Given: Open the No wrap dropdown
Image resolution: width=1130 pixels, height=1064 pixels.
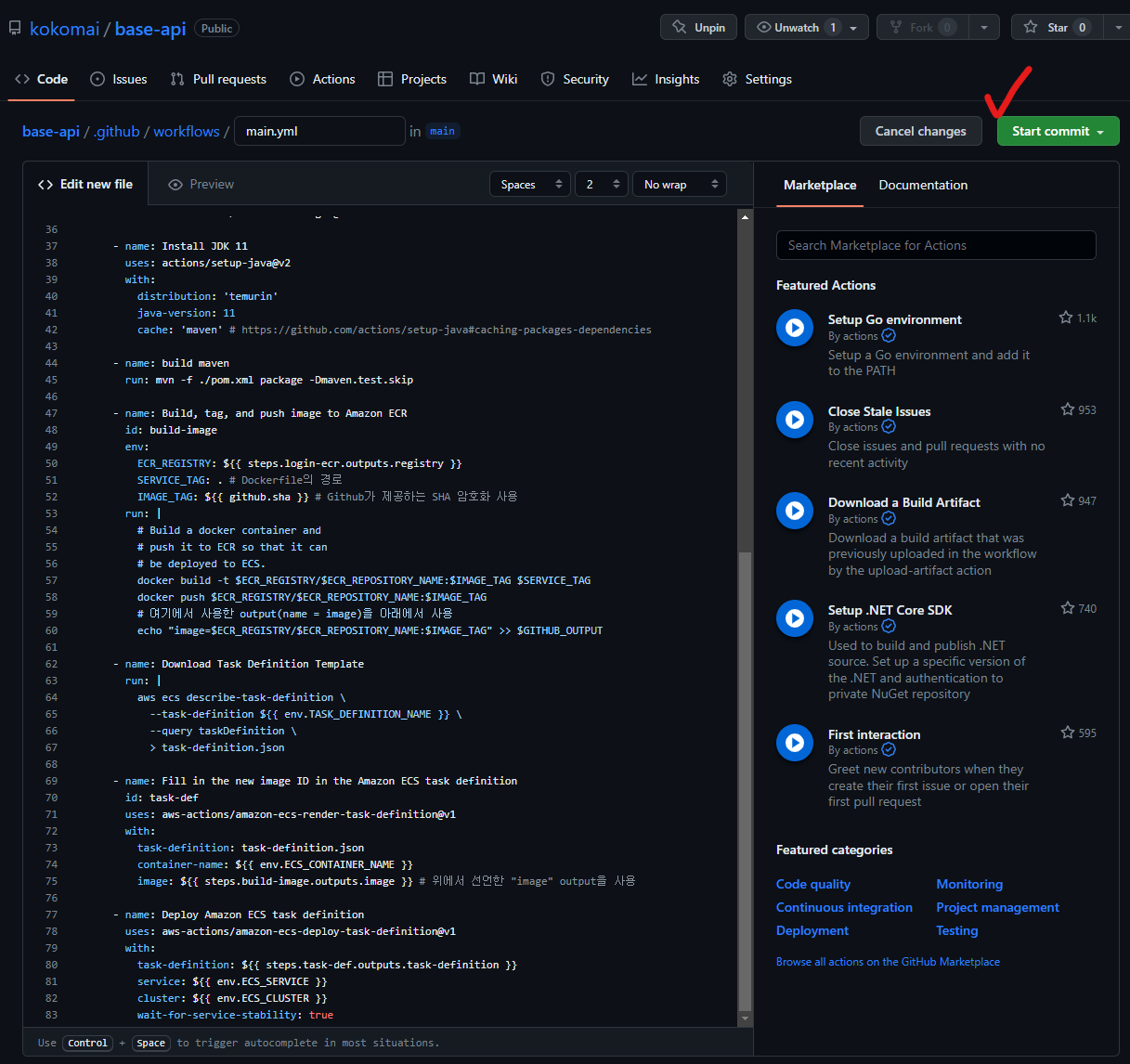Looking at the screenshot, I should coord(679,184).
